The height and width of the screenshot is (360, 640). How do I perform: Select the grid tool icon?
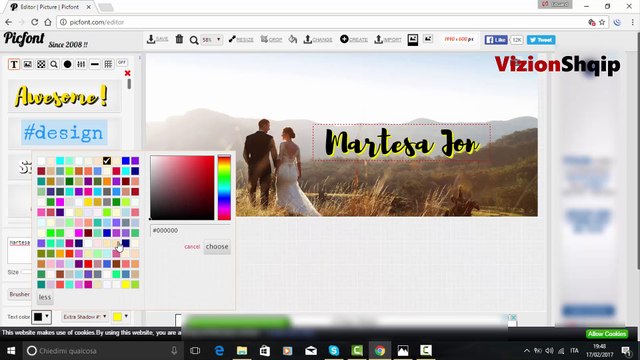pyautogui.click(x=108, y=64)
